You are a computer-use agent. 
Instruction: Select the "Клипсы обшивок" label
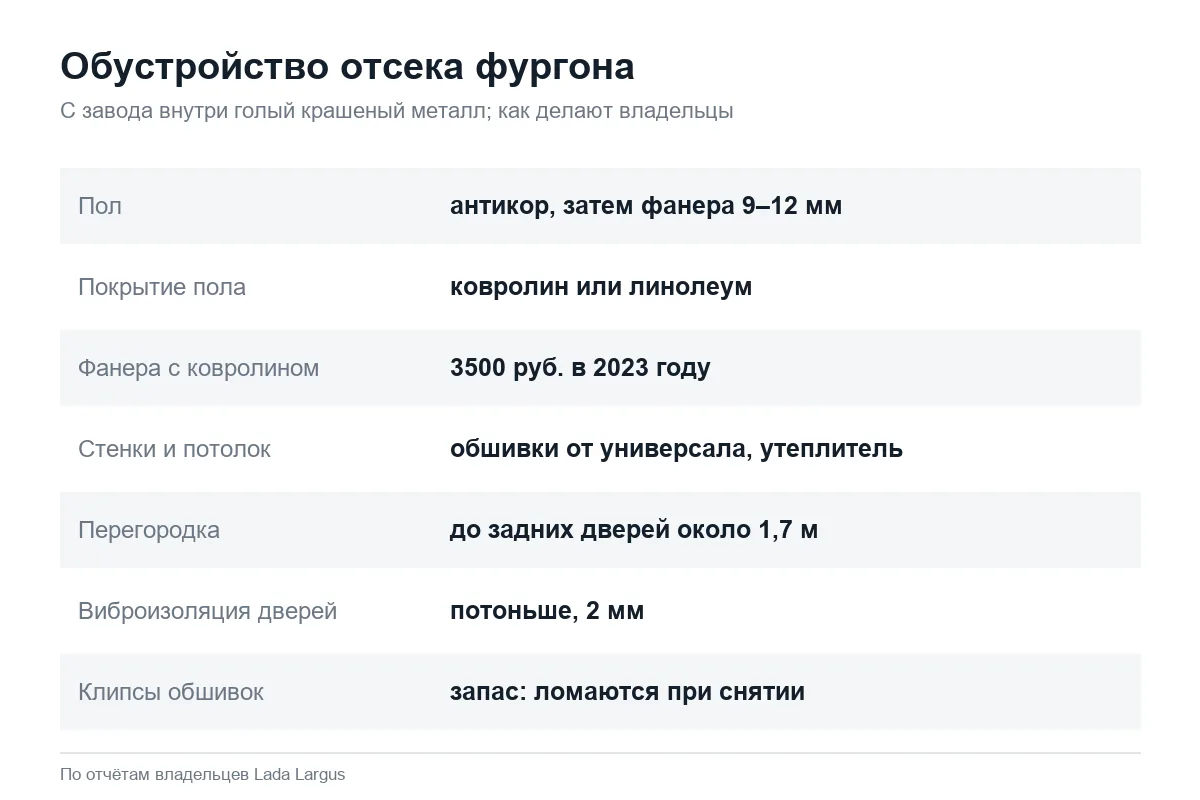(x=171, y=692)
